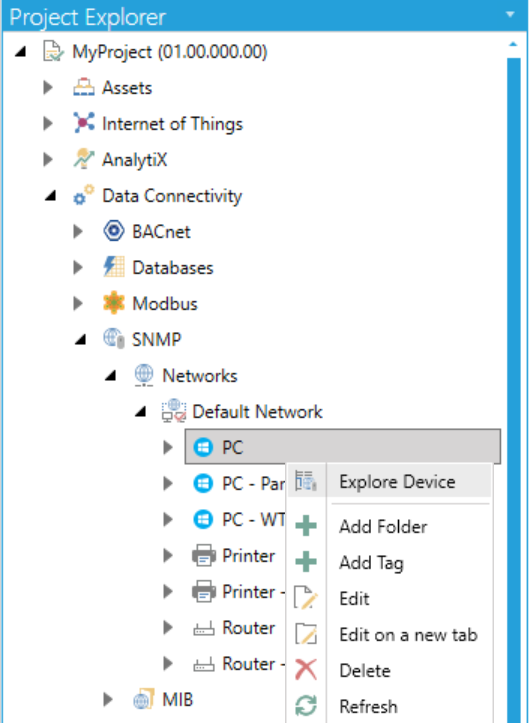Image resolution: width=532 pixels, height=723 pixels.
Task: Collapse the Data Connectivity node
Action: (50, 196)
